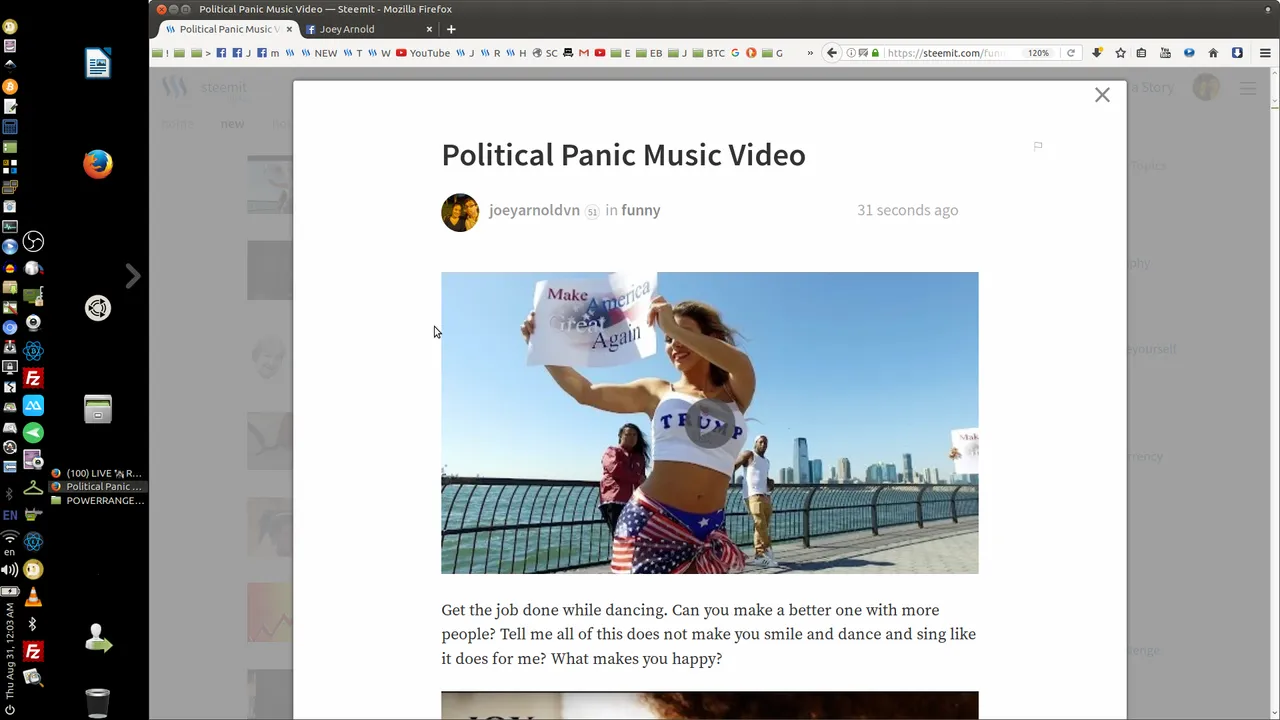
Task: Open the author joeyarnoldvn profile link
Action: coord(534,210)
